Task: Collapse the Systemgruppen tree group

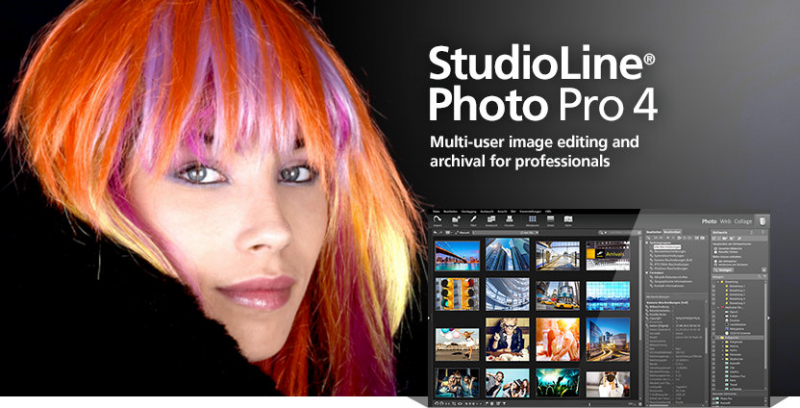Action: [x=647, y=243]
